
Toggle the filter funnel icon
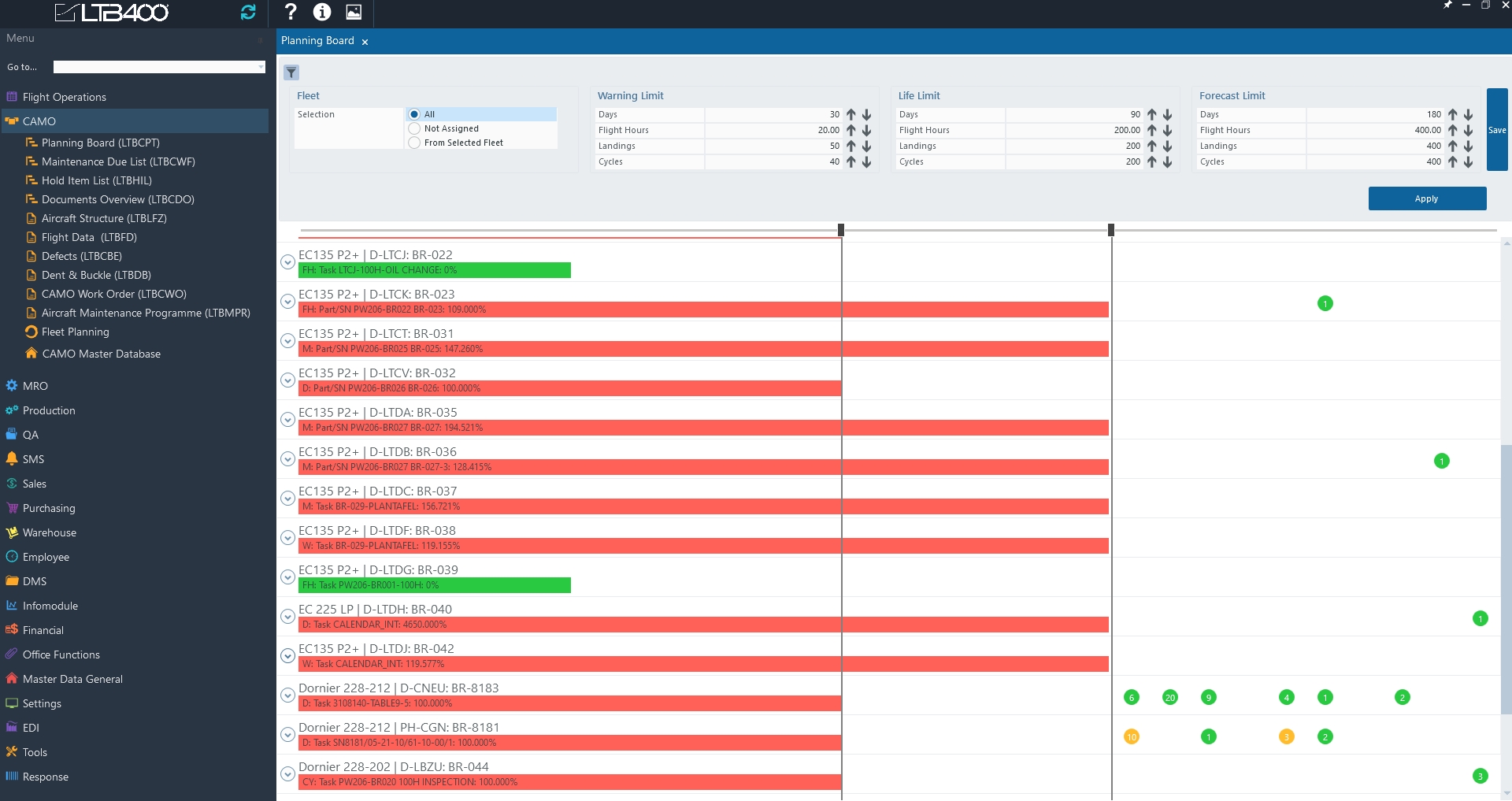[x=291, y=72]
